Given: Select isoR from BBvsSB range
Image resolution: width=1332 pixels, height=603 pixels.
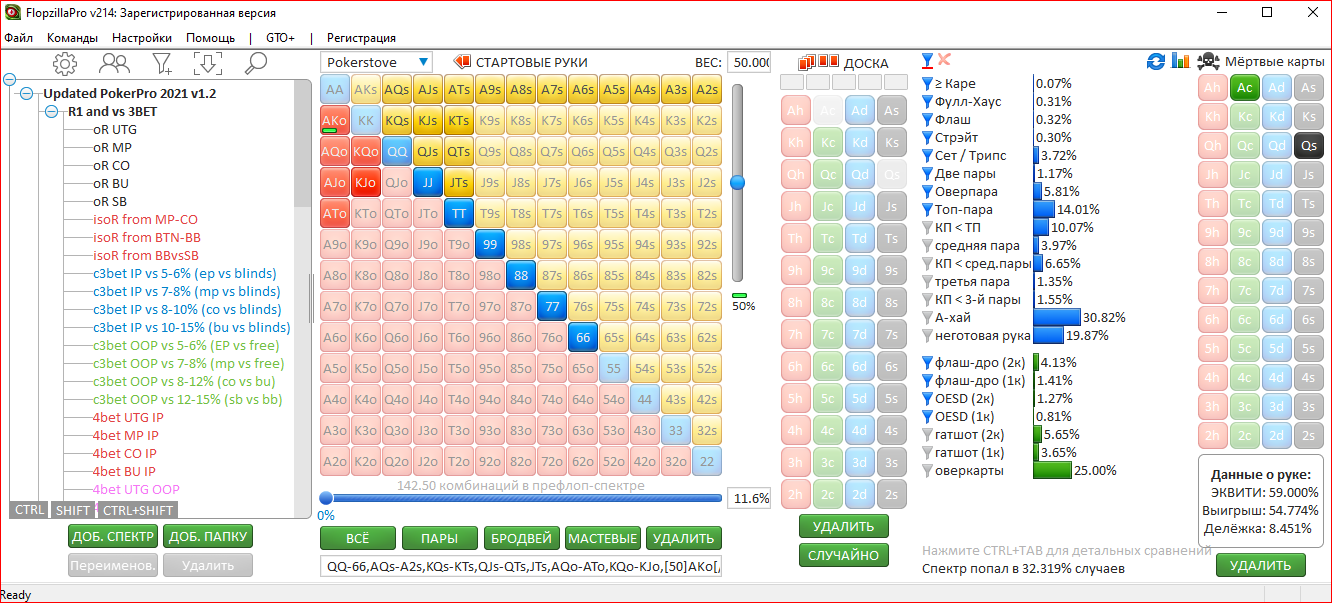Looking at the screenshot, I should point(146,255).
